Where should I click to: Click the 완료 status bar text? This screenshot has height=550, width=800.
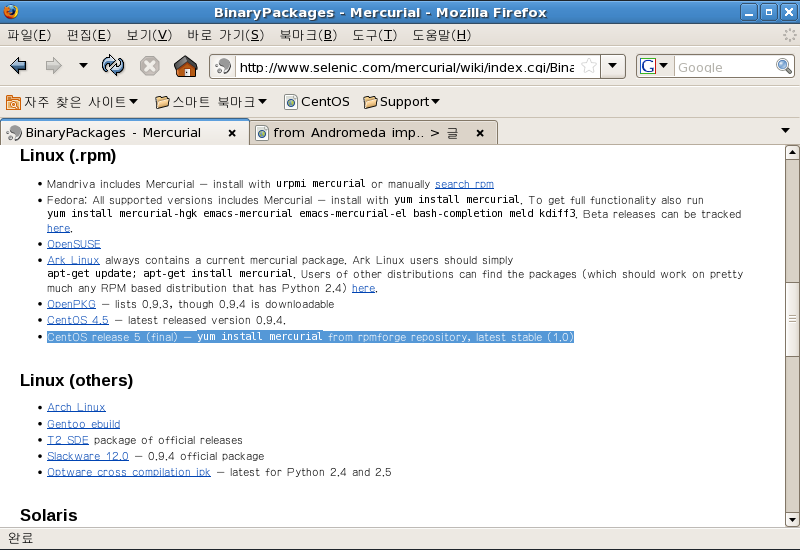[20, 538]
